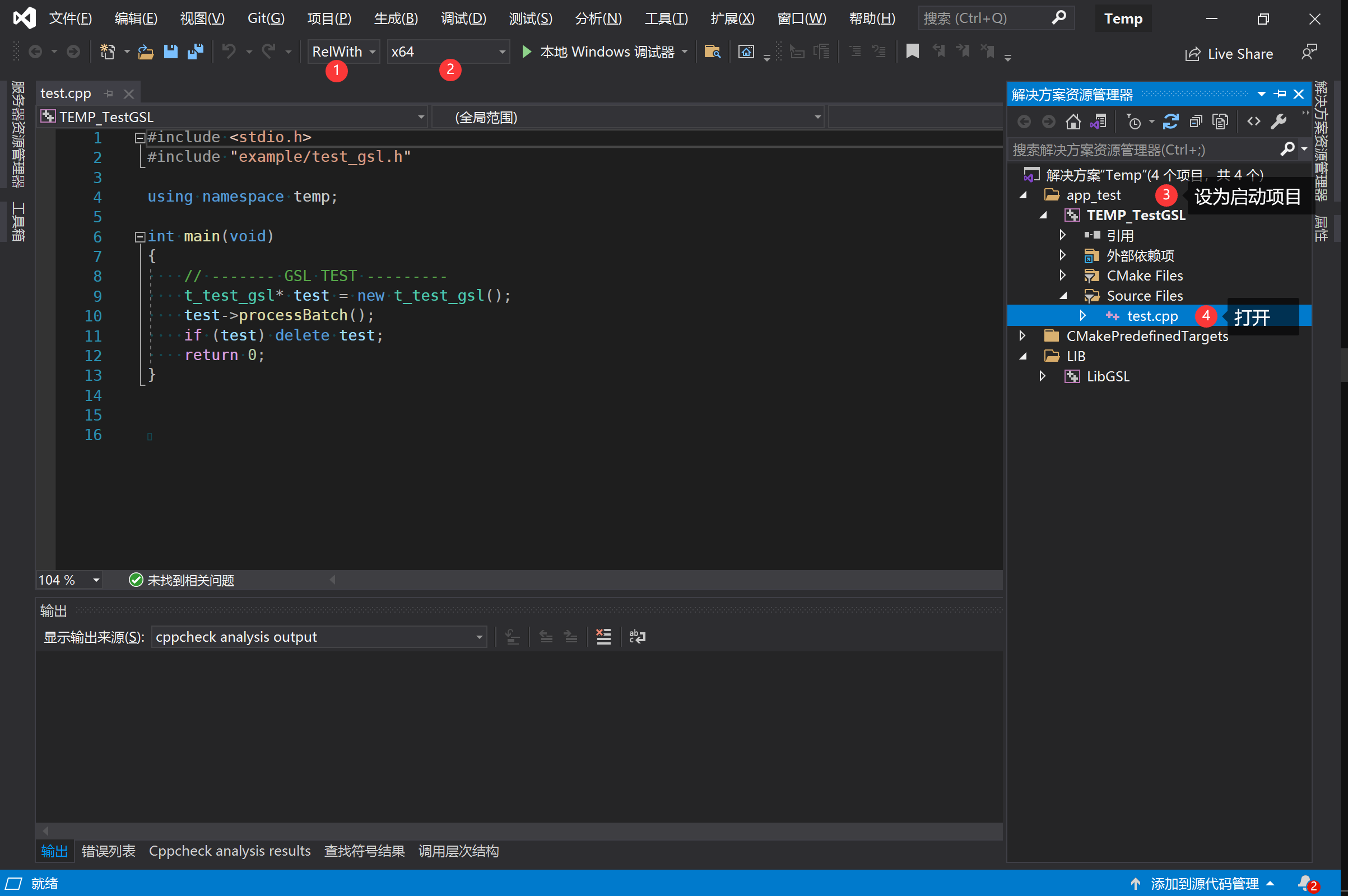Collapse the Source Files folder

[1063, 296]
